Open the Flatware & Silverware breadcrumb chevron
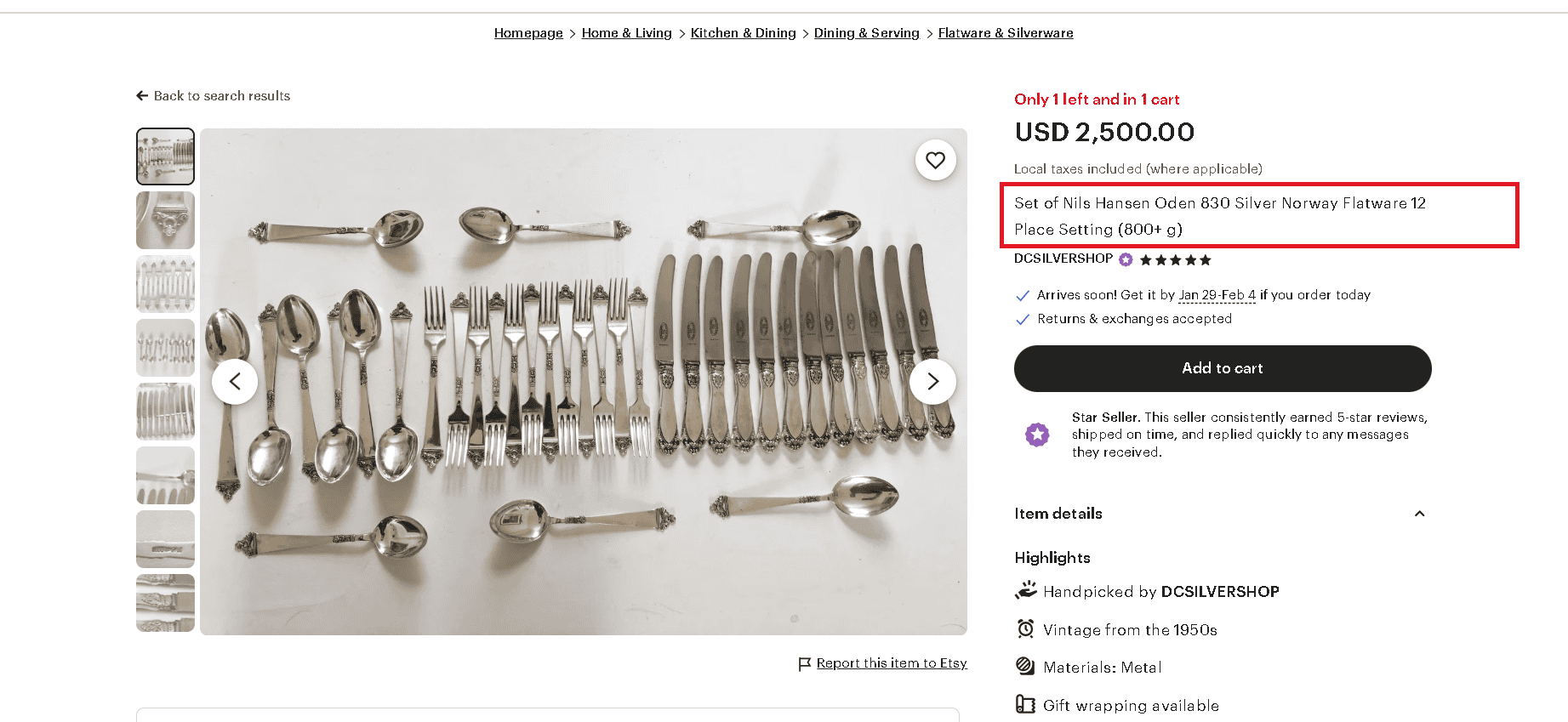The width and height of the screenshot is (1568, 722). click(928, 32)
